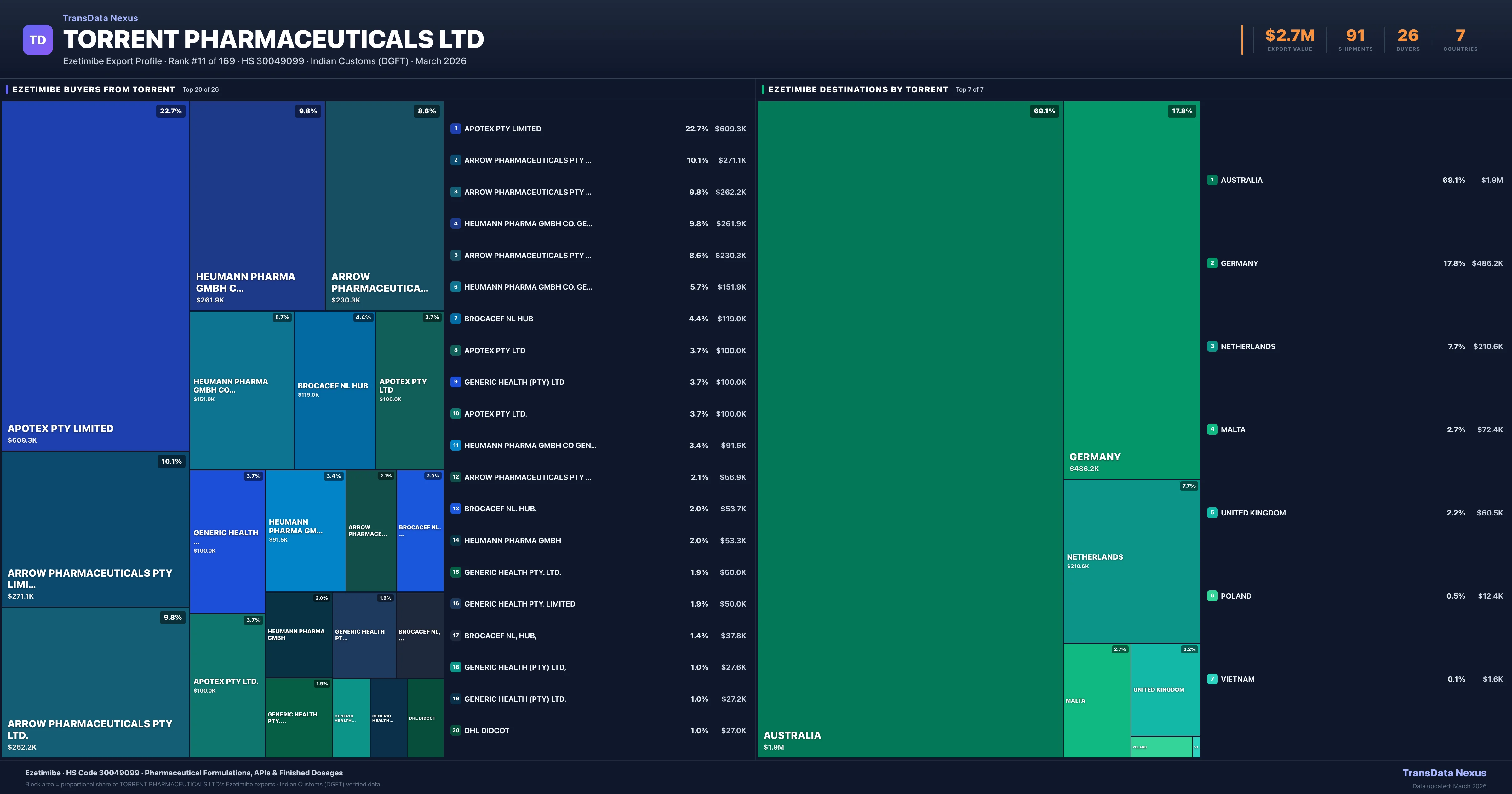Click rank badge 1 beside APOTEX PTY LIMITED
This screenshot has height=794, width=1512.
(455, 129)
